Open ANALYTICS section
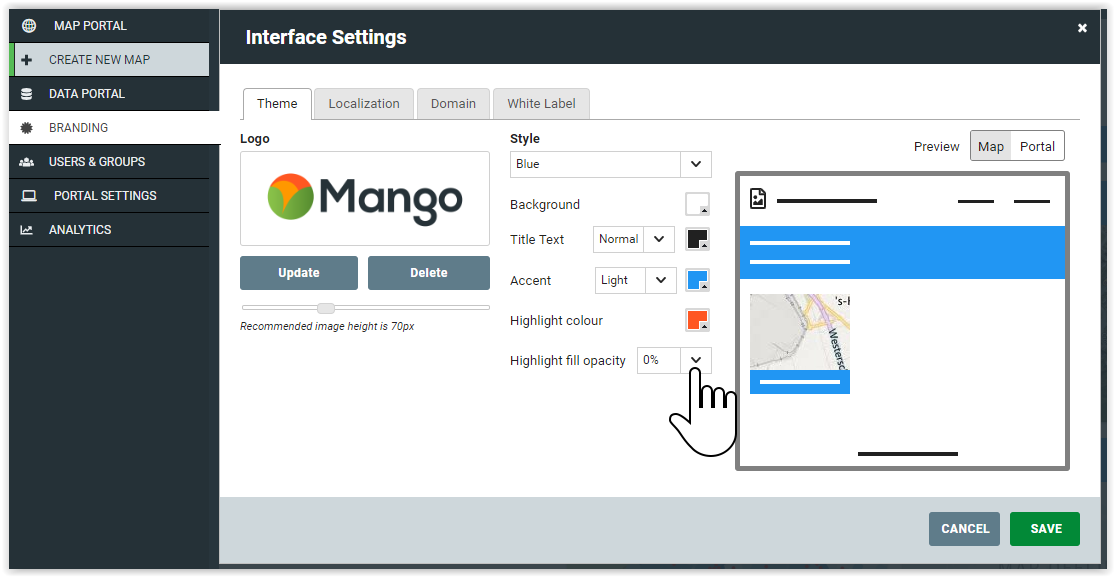The height and width of the screenshot is (577, 1115). (x=109, y=230)
